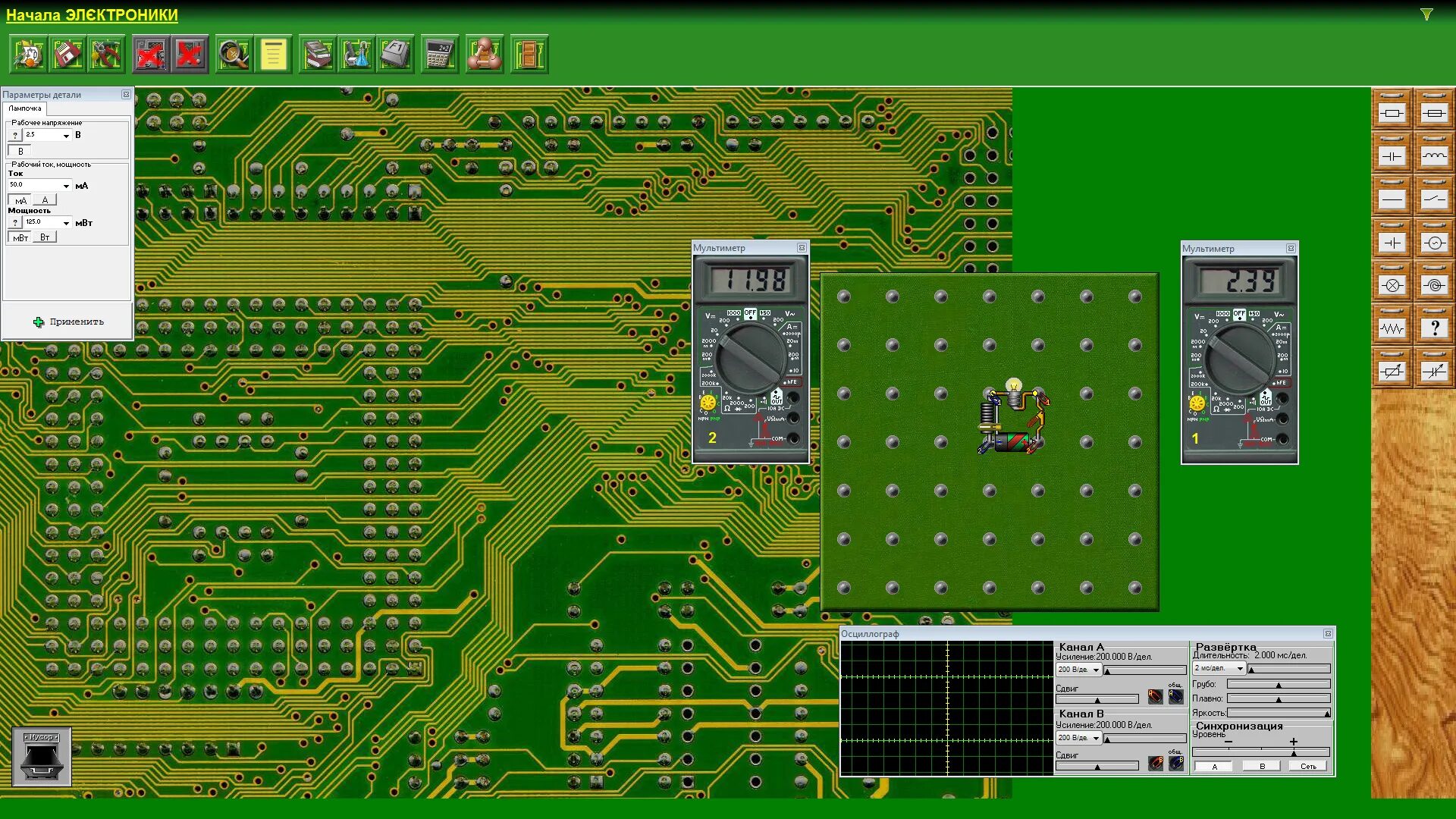Switch power units to Вт
The height and width of the screenshot is (819, 1456).
point(45,237)
